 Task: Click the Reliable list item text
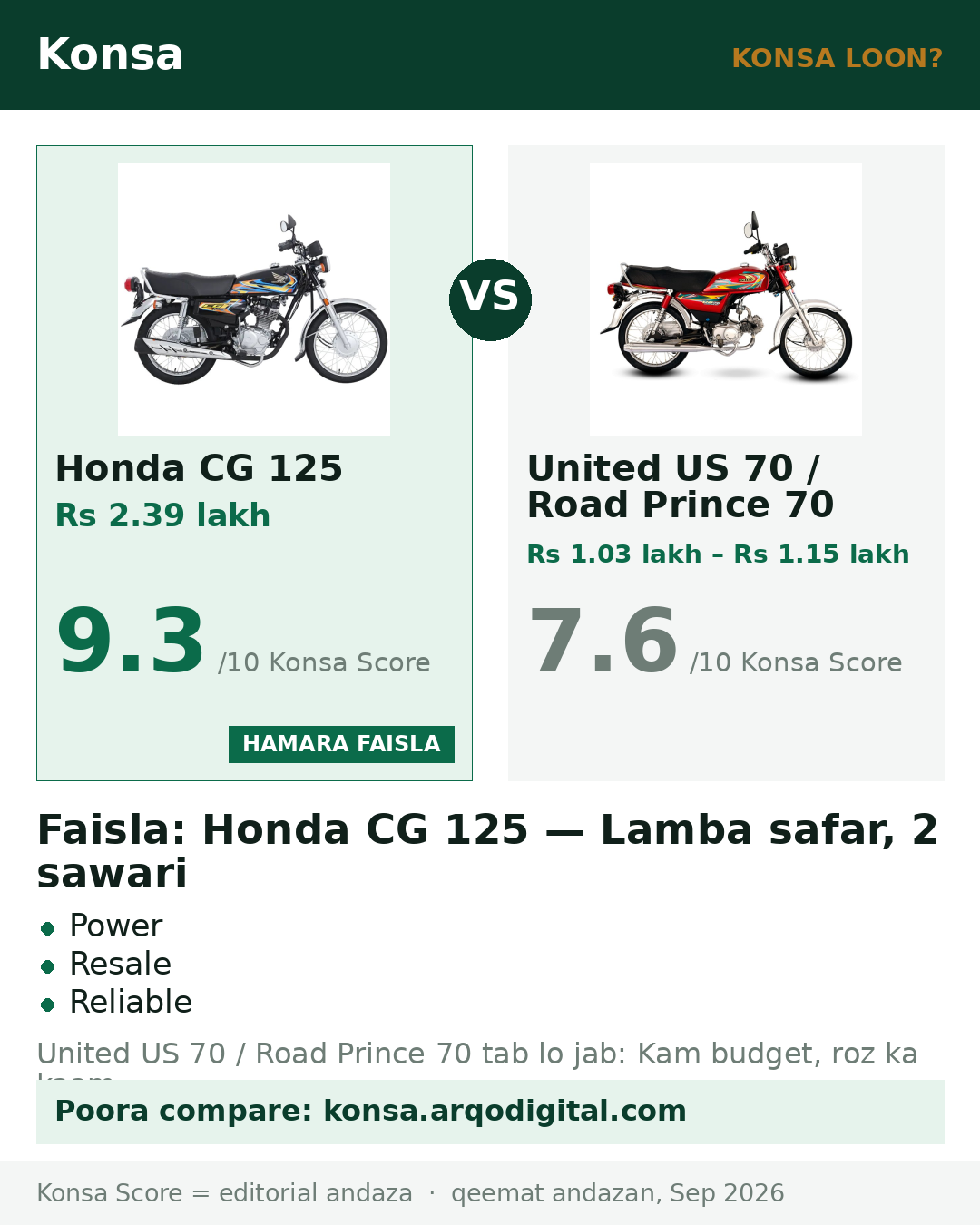pyautogui.click(x=131, y=1002)
